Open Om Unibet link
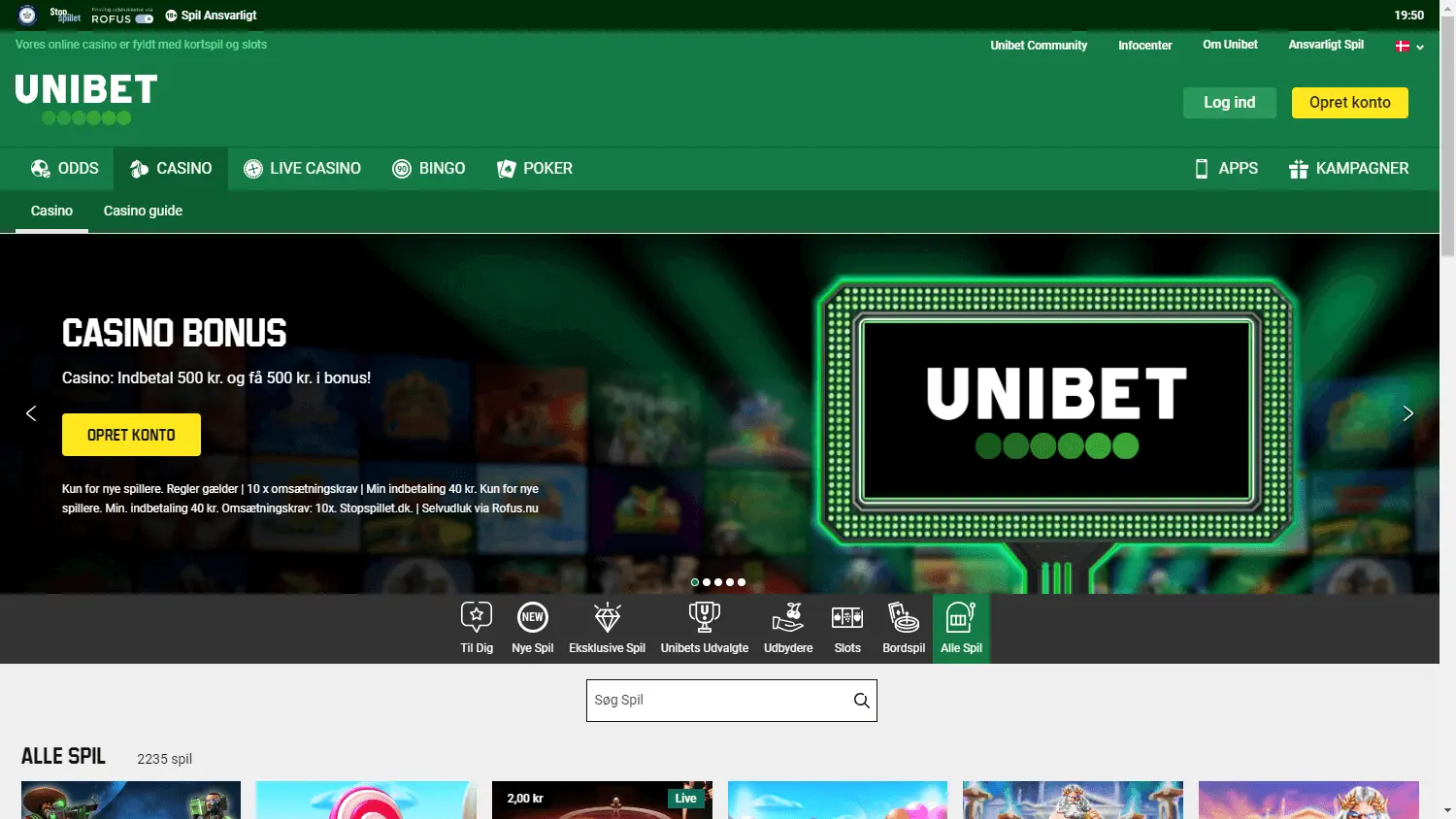The height and width of the screenshot is (819, 1456). (1230, 45)
